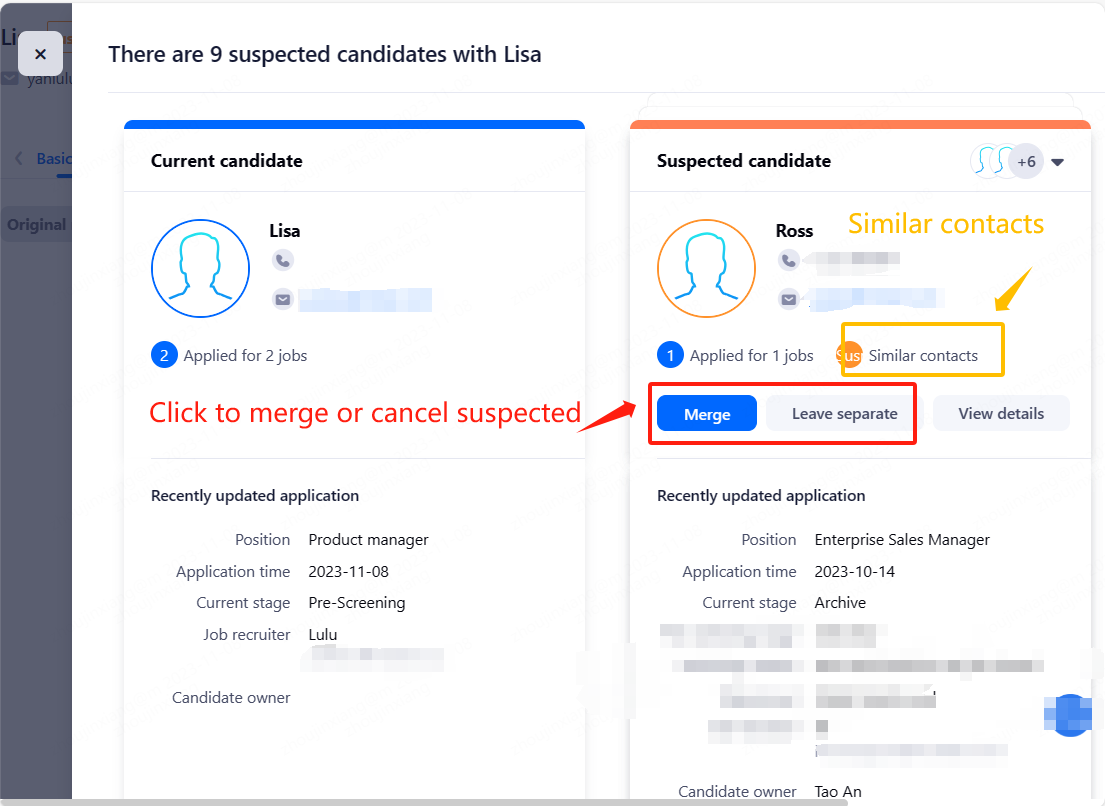
Task: Select the Original tab on left
Action: pos(37,224)
